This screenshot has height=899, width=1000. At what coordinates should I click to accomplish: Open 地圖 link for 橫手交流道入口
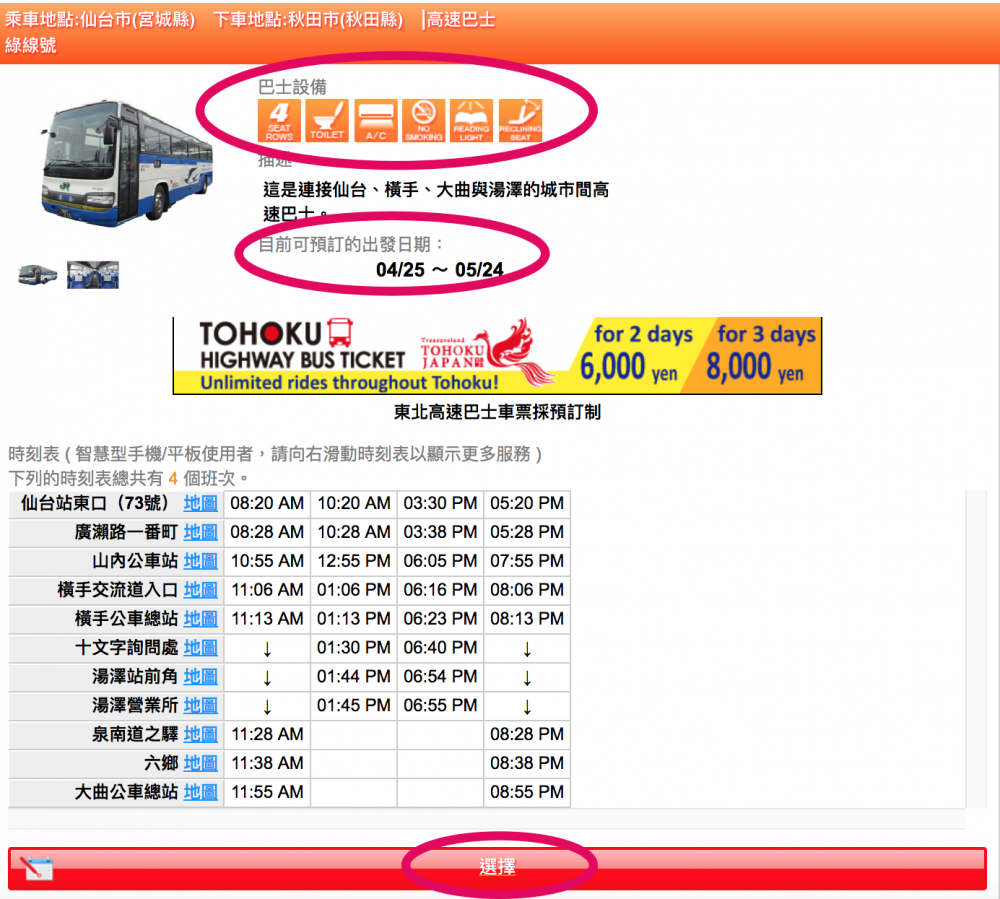coord(200,590)
